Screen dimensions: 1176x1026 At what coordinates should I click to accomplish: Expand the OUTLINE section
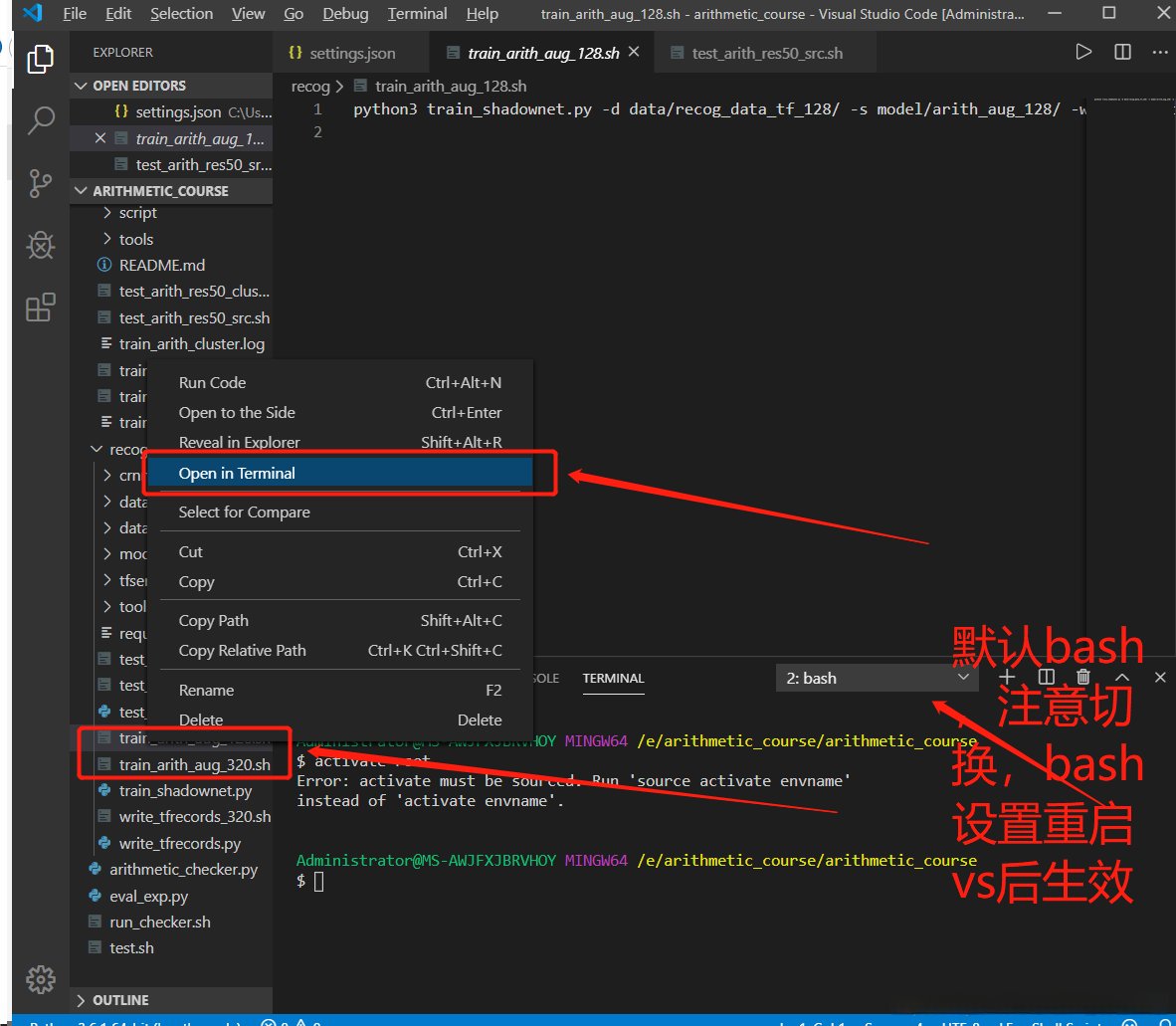[x=82, y=1000]
